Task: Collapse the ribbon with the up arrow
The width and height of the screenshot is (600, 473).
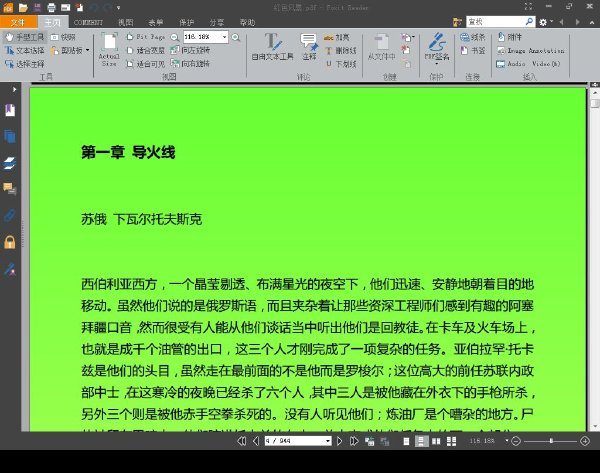Action: (592, 22)
